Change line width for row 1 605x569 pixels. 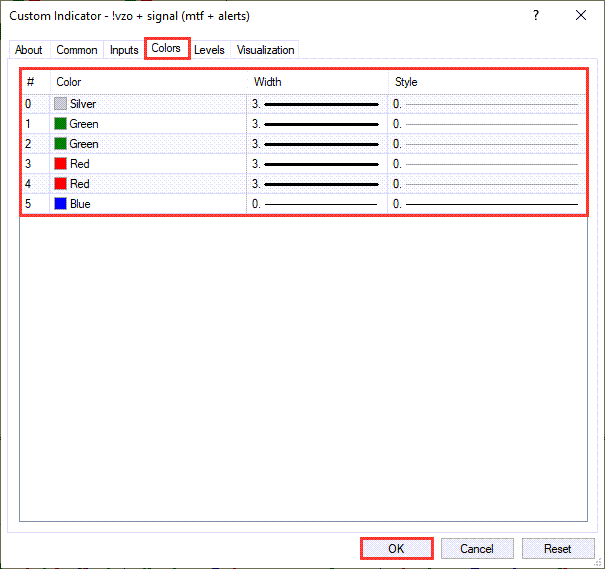coord(317,124)
